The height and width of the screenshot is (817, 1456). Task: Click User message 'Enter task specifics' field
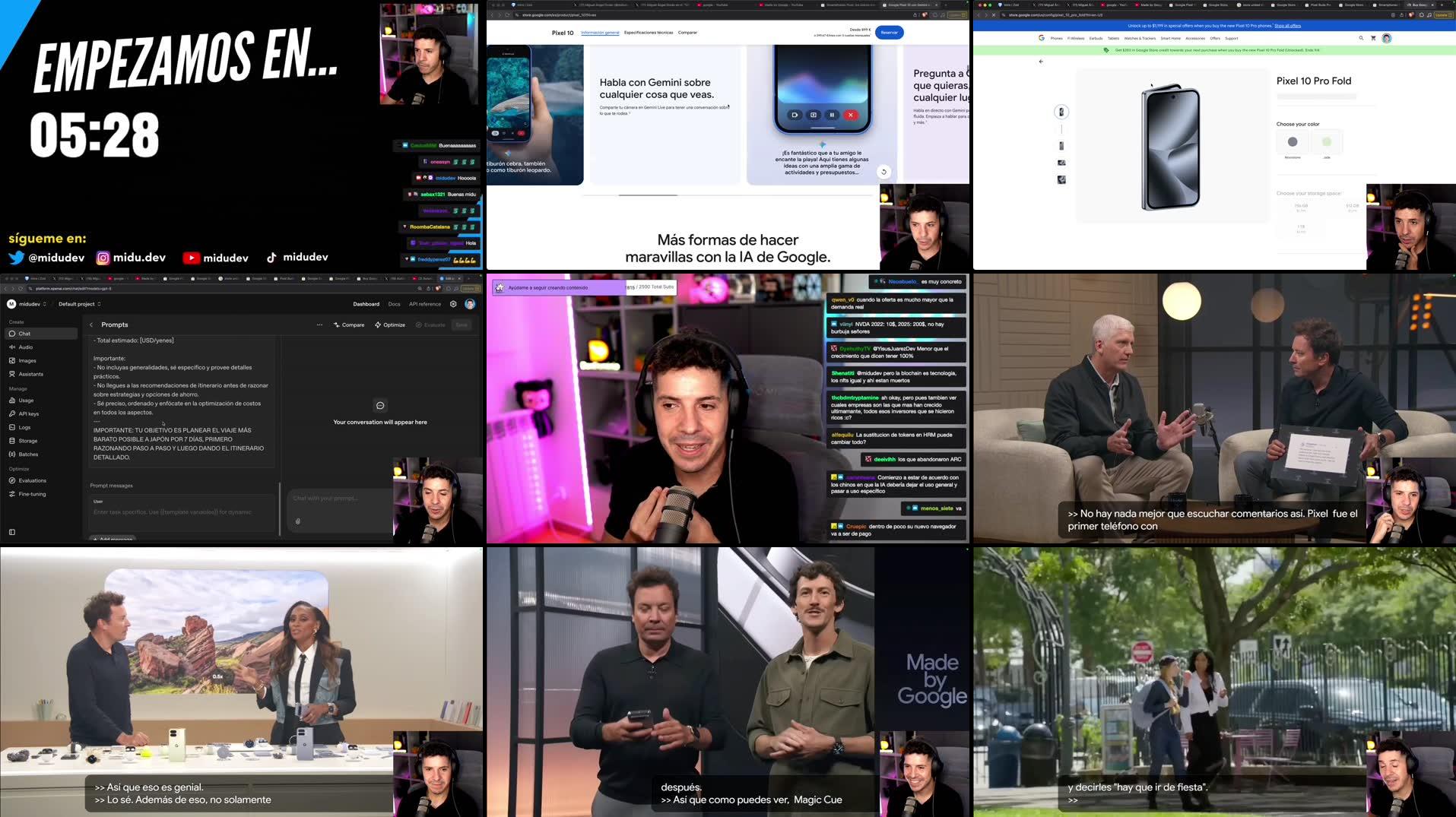tap(181, 512)
